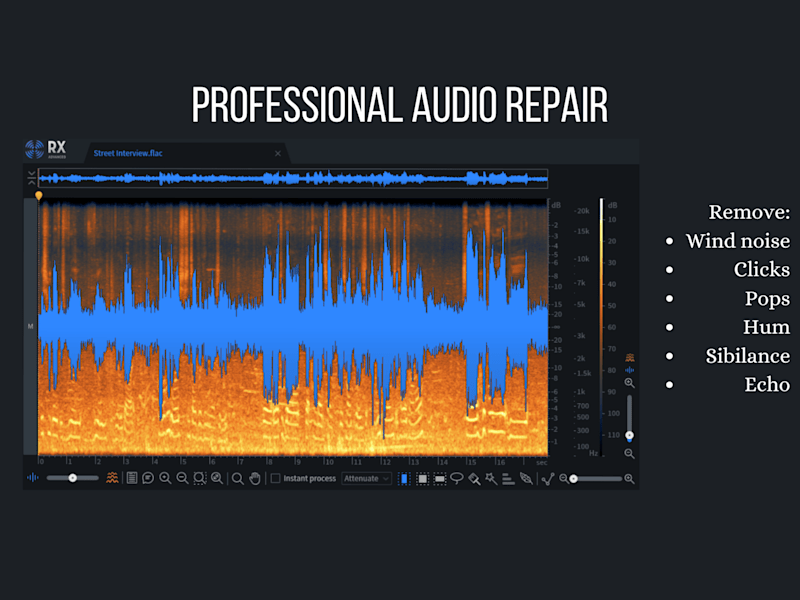Screen dimensions: 800x600
Task: Click the orange spectrogram view icon in bottom toolbar
Action: coord(112,478)
